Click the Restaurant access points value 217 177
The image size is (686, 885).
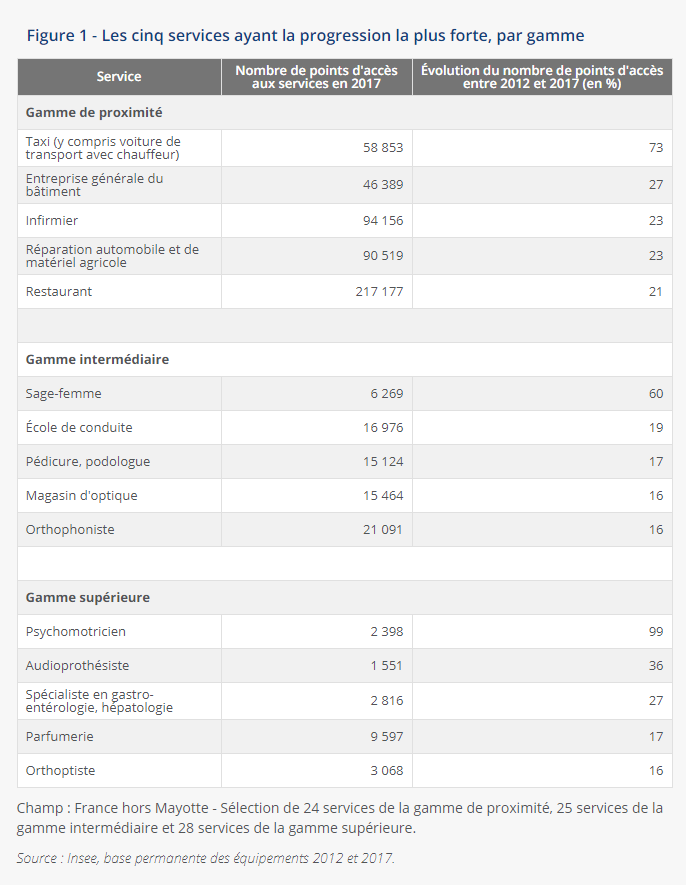379,292
